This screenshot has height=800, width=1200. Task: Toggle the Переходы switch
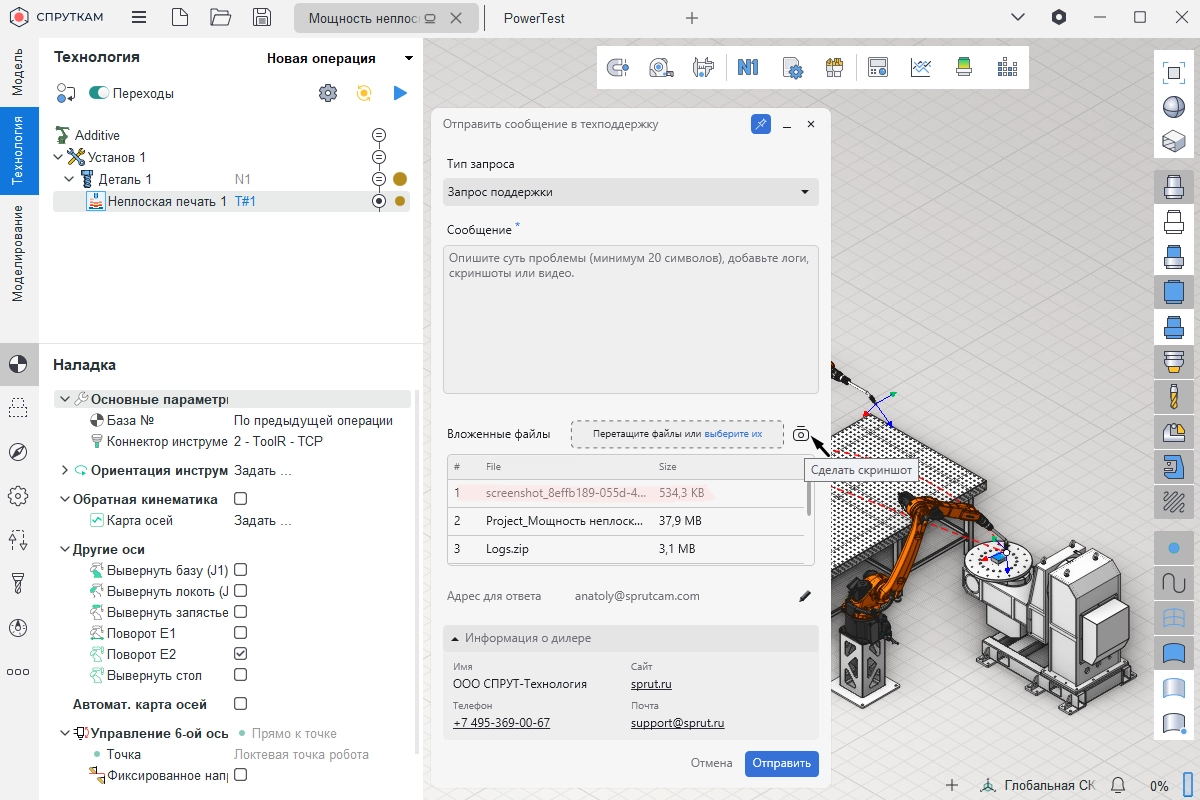(x=99, y=93)
